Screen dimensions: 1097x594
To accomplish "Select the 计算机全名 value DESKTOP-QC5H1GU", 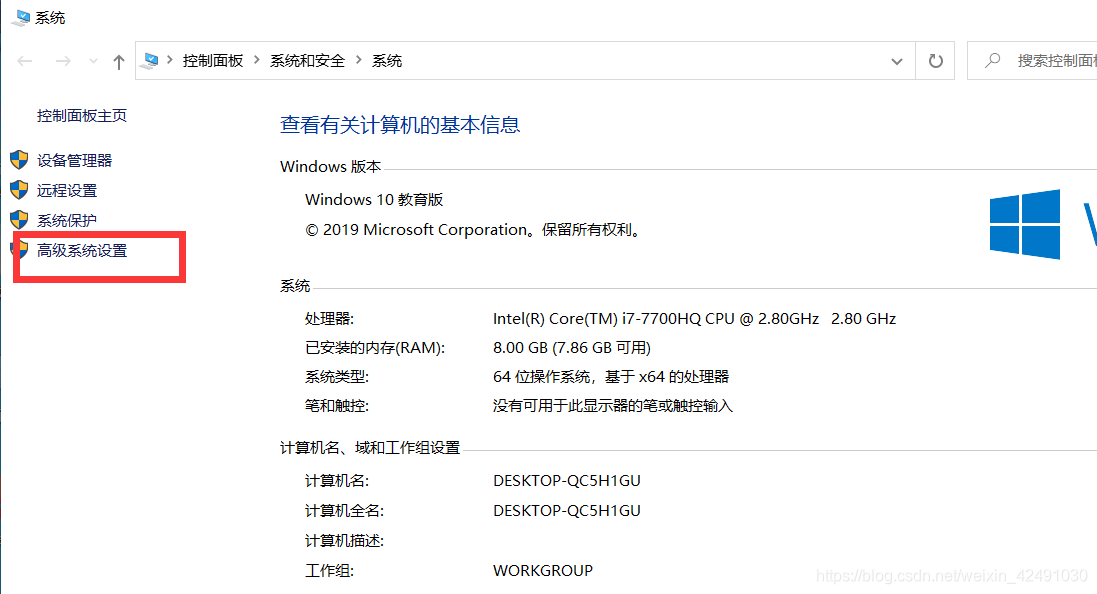I will [x=567, y=511].
